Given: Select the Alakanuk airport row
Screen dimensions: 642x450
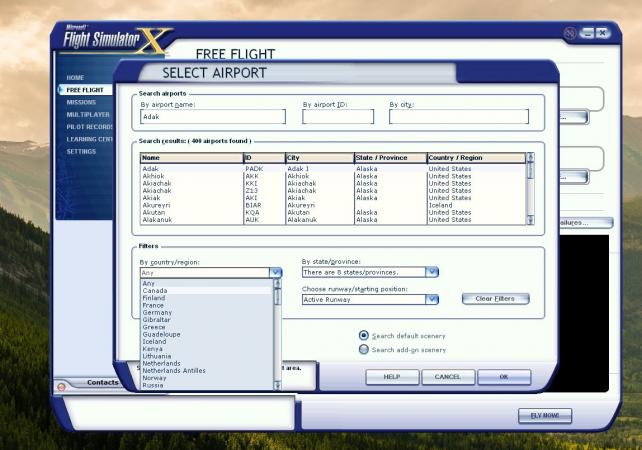Looking at the screenshot, I should [x=333, y=220].
